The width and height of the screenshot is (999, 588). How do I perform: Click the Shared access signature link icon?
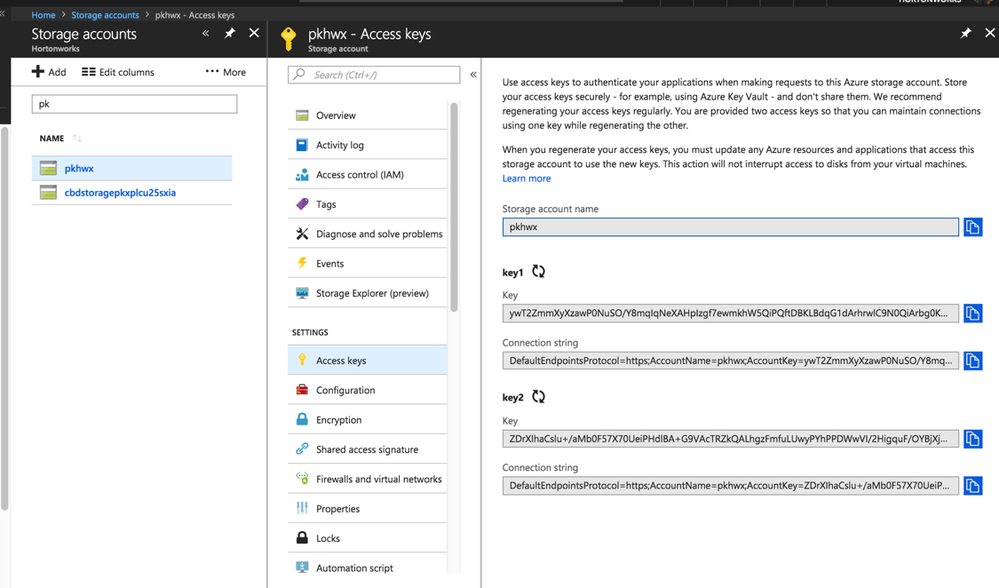coord(302,449)
